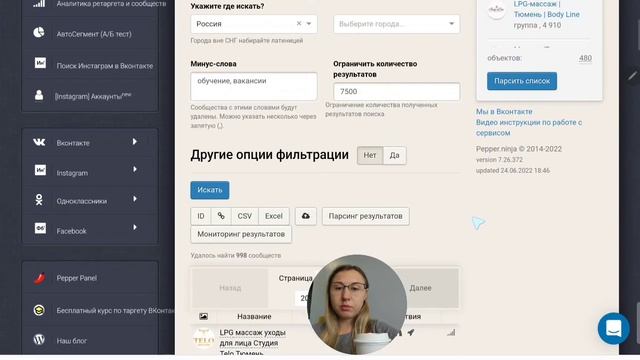Open Видео инструкции по работе с сервисом link
640x360 pixels.
[529, 127]
